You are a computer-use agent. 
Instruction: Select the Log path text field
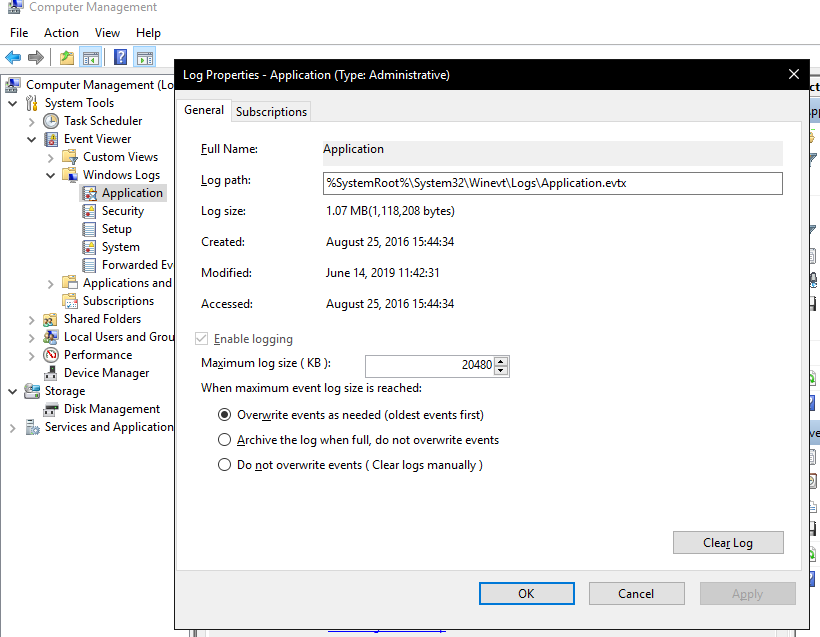click(550, 183)
